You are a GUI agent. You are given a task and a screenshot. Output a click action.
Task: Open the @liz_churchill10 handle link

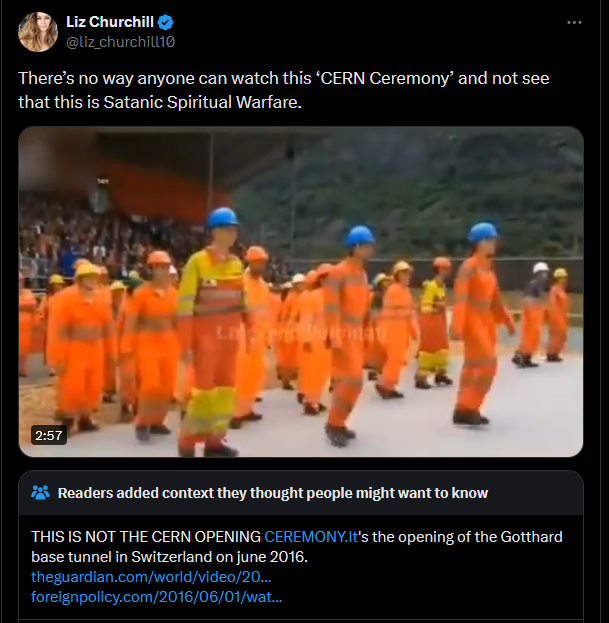(x=120, y=42)
